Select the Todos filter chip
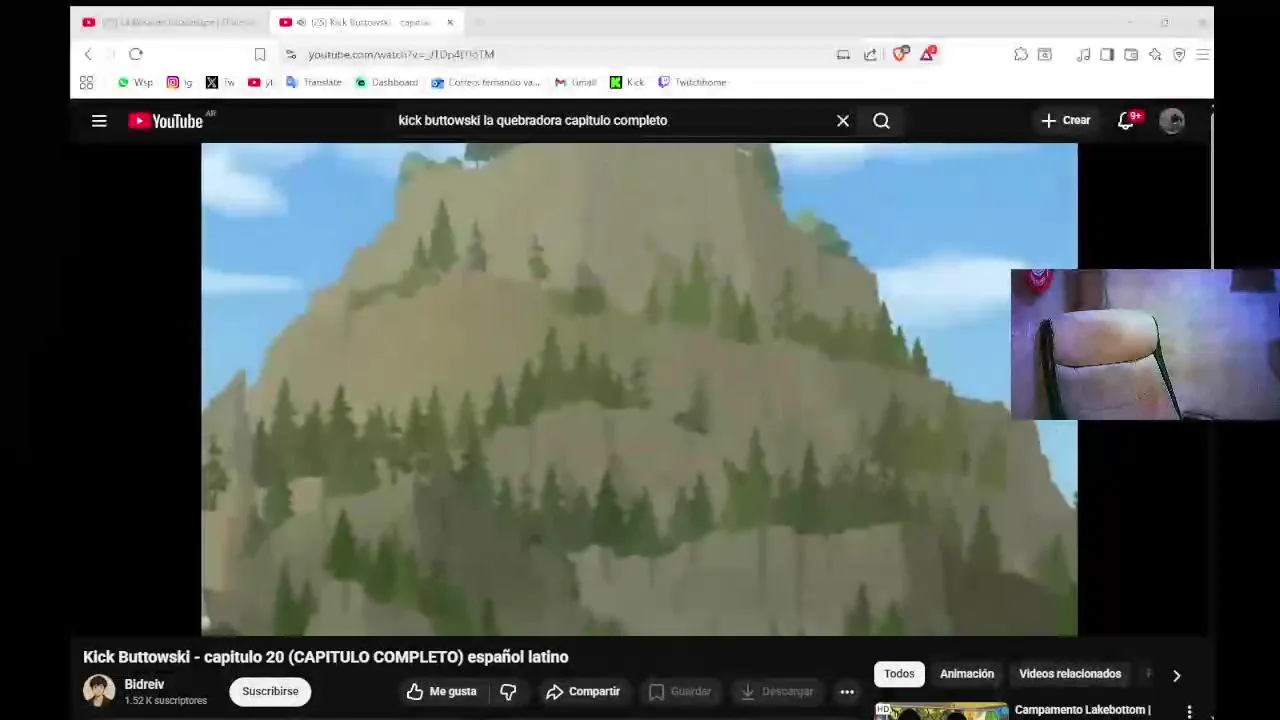This screenshot has height=720, width=1280. point(899,674)
